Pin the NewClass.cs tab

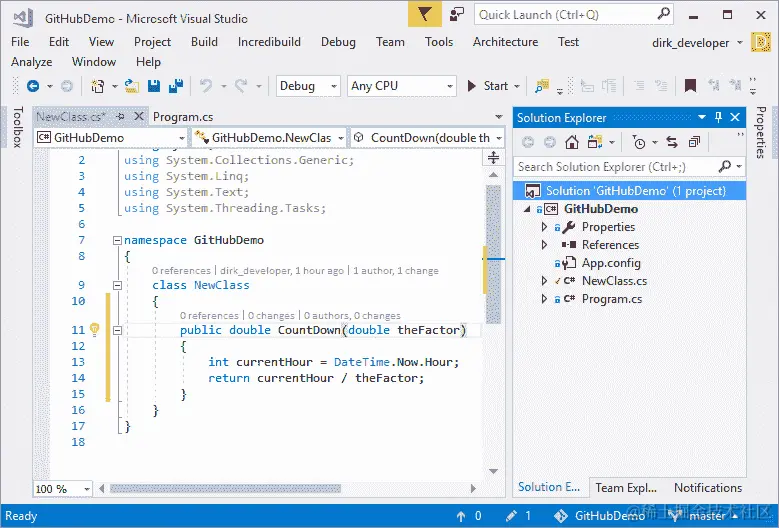click(x=120, y=116)
